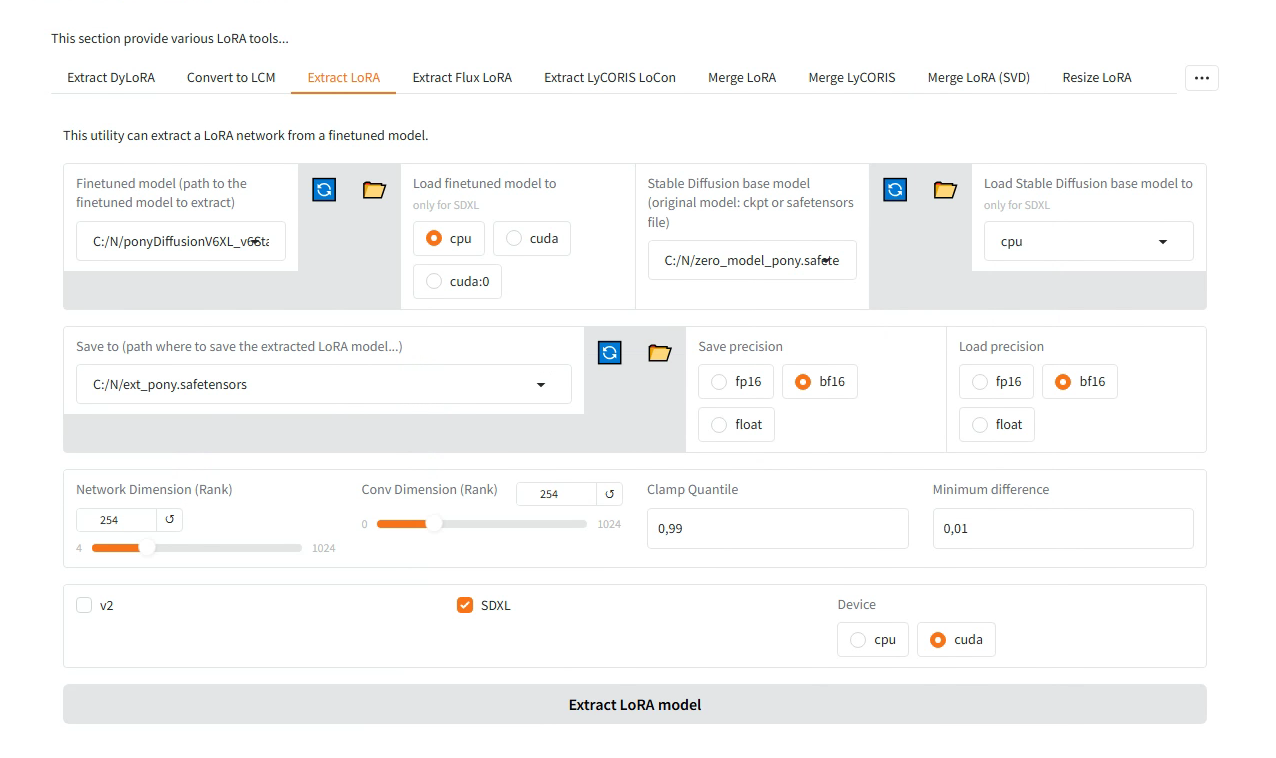The image size is (1276, 758).
Task: Set Device to cpu
Action: click(873, 639)
